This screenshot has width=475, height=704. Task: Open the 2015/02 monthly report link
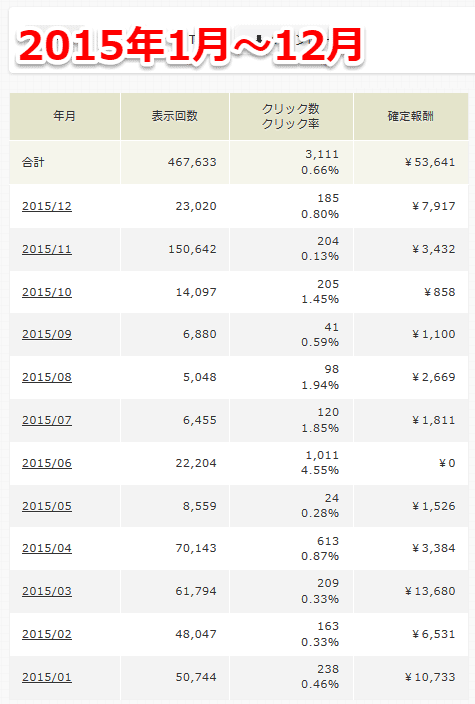pos(47,634)
